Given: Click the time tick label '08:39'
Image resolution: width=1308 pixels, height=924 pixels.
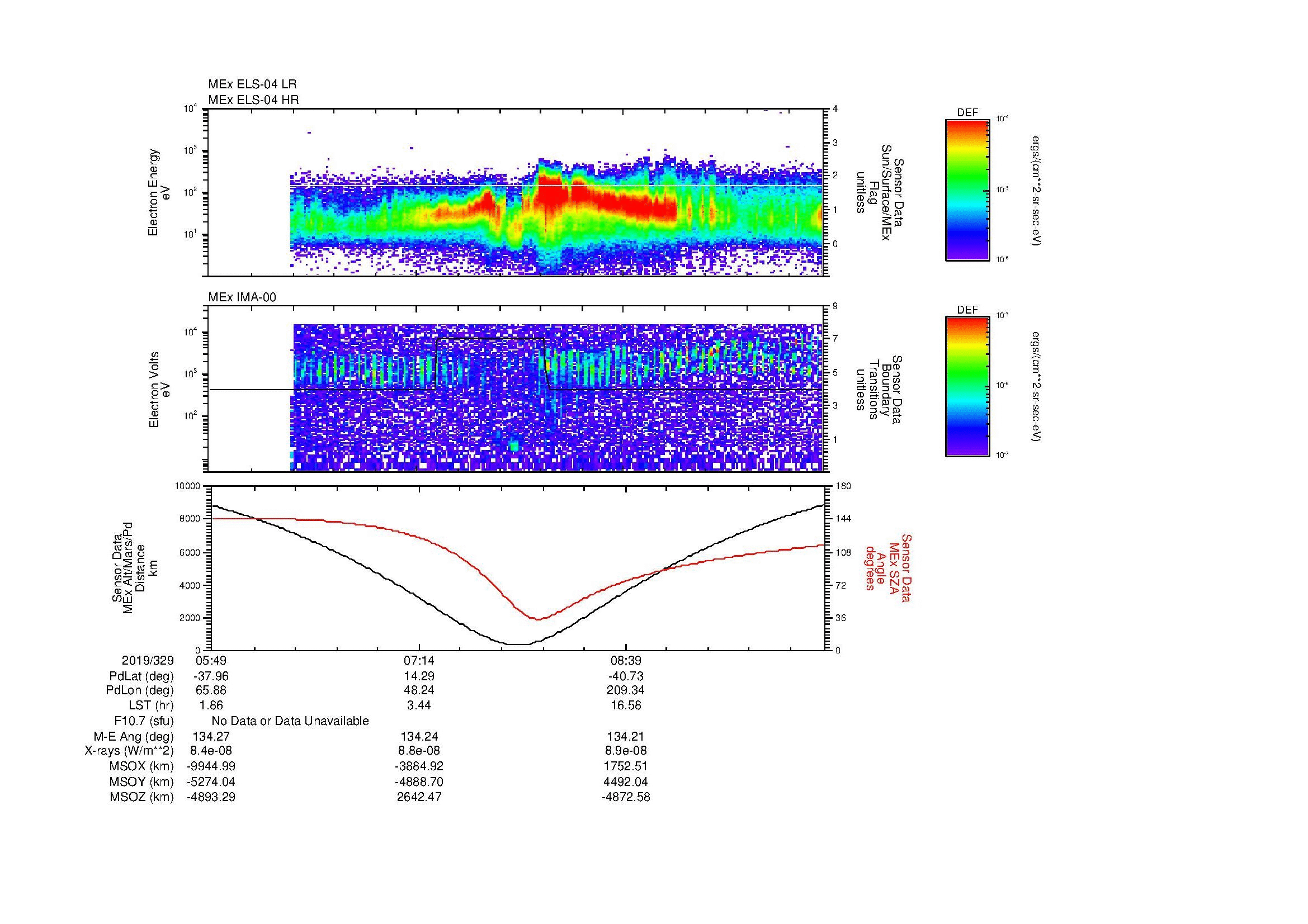Looking at the screenshot, I should [626, 660].
